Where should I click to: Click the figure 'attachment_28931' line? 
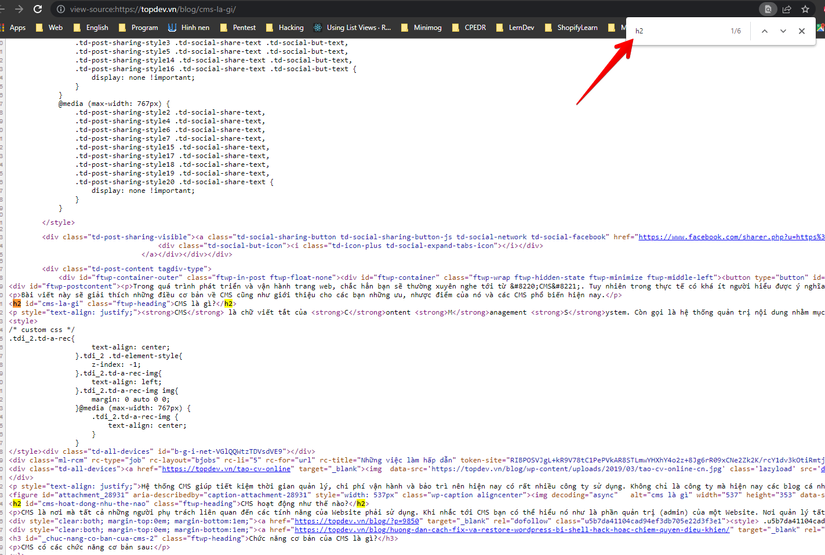417,495
